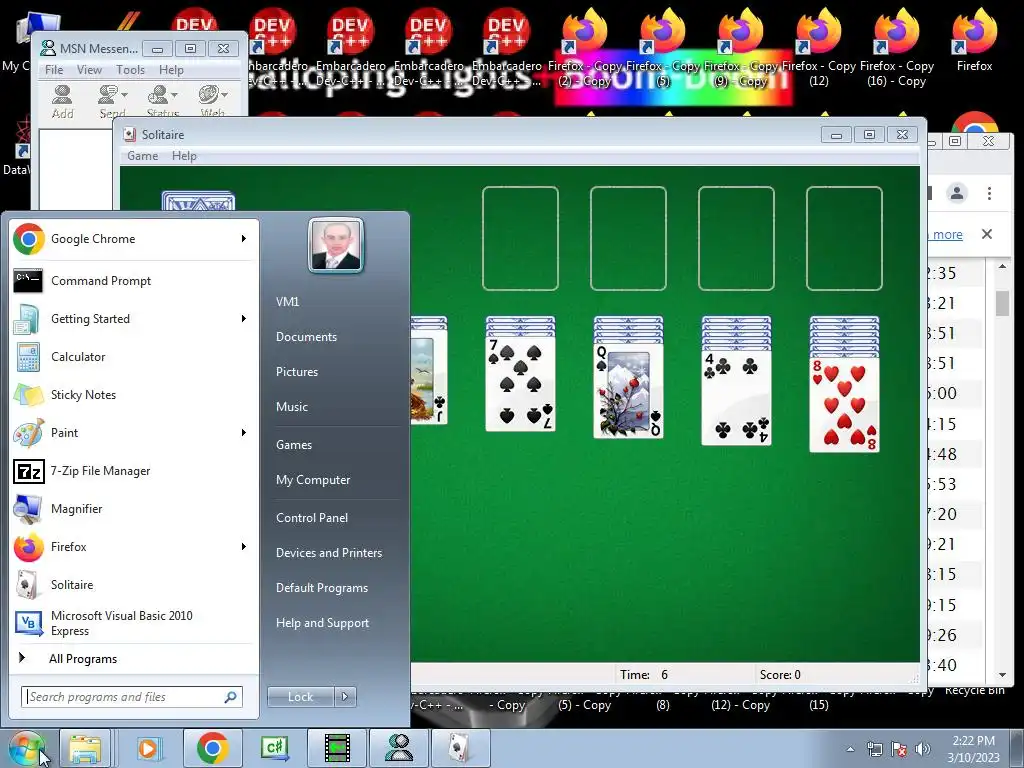This screenshot has width=1024, height=768.
Task: Open Microsoft Visual Basic 2010 Express
Action: pyautogui.click(x=135, y=623)
